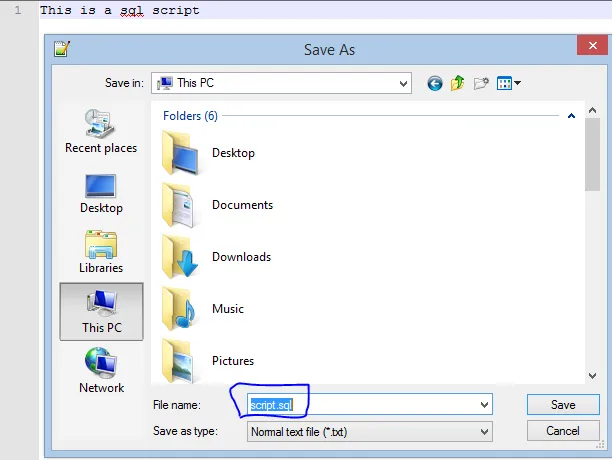Screen dimensions: 612x460
Task: Go up one folder level
Action: pyautogui.click(x=457, y=83)
